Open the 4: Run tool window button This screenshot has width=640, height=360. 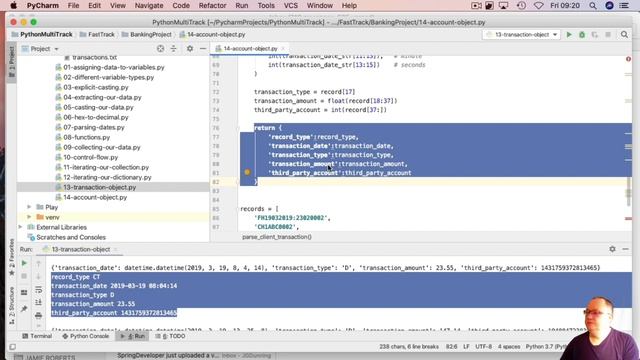[x=133, y=336]
